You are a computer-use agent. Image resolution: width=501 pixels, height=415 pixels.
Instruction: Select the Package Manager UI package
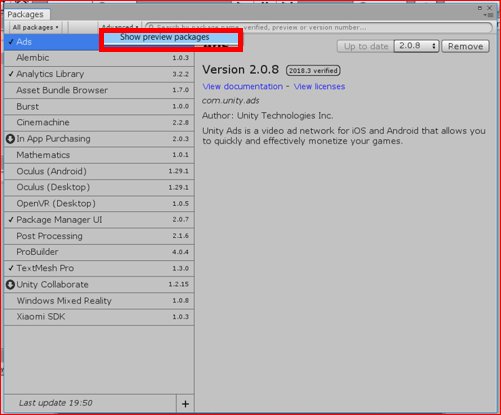point(99,220)
